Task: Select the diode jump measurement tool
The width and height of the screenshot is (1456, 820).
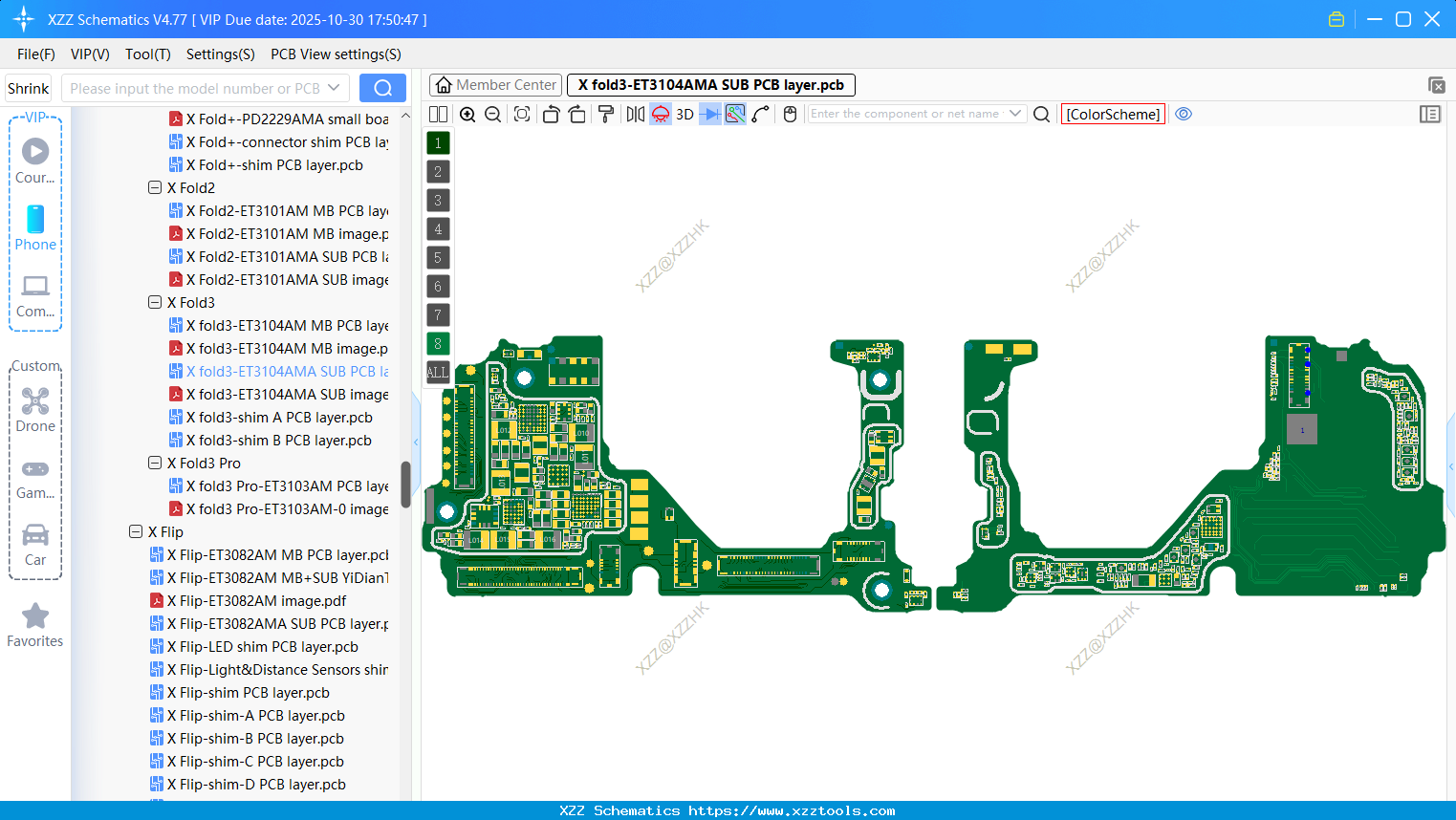Action: 710,114
